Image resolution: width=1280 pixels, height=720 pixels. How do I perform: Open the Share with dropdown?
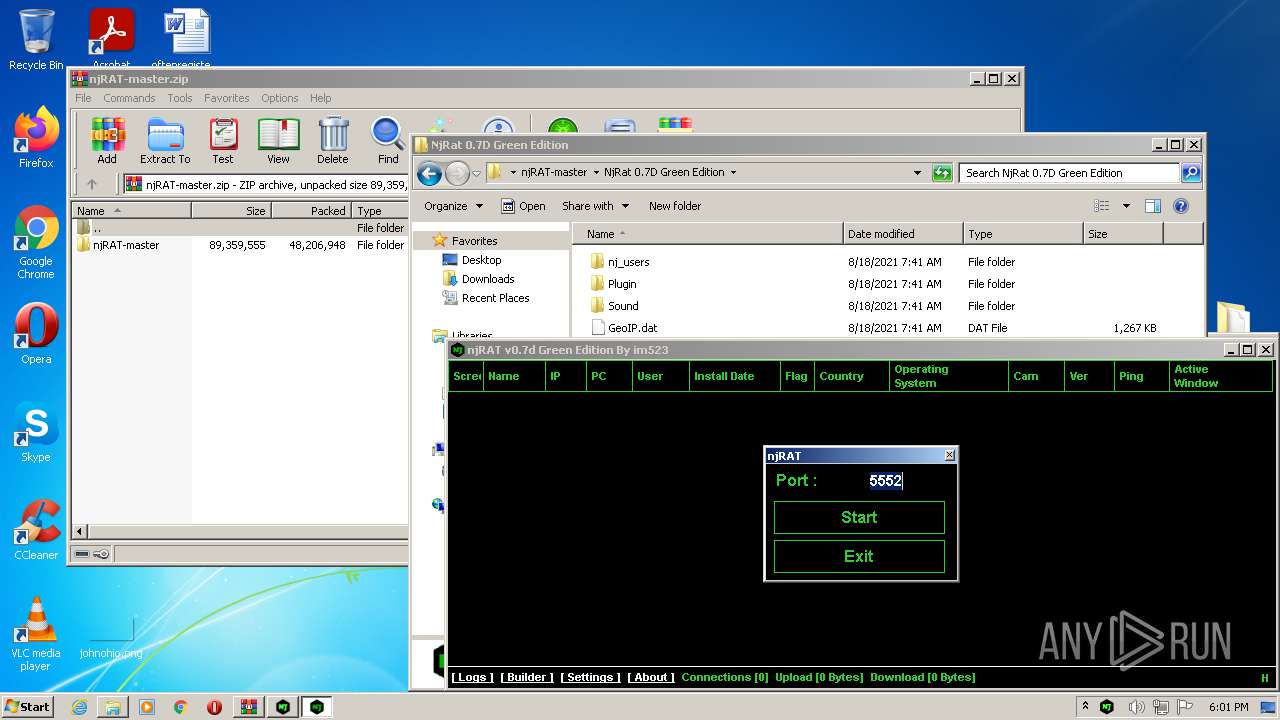596,206
